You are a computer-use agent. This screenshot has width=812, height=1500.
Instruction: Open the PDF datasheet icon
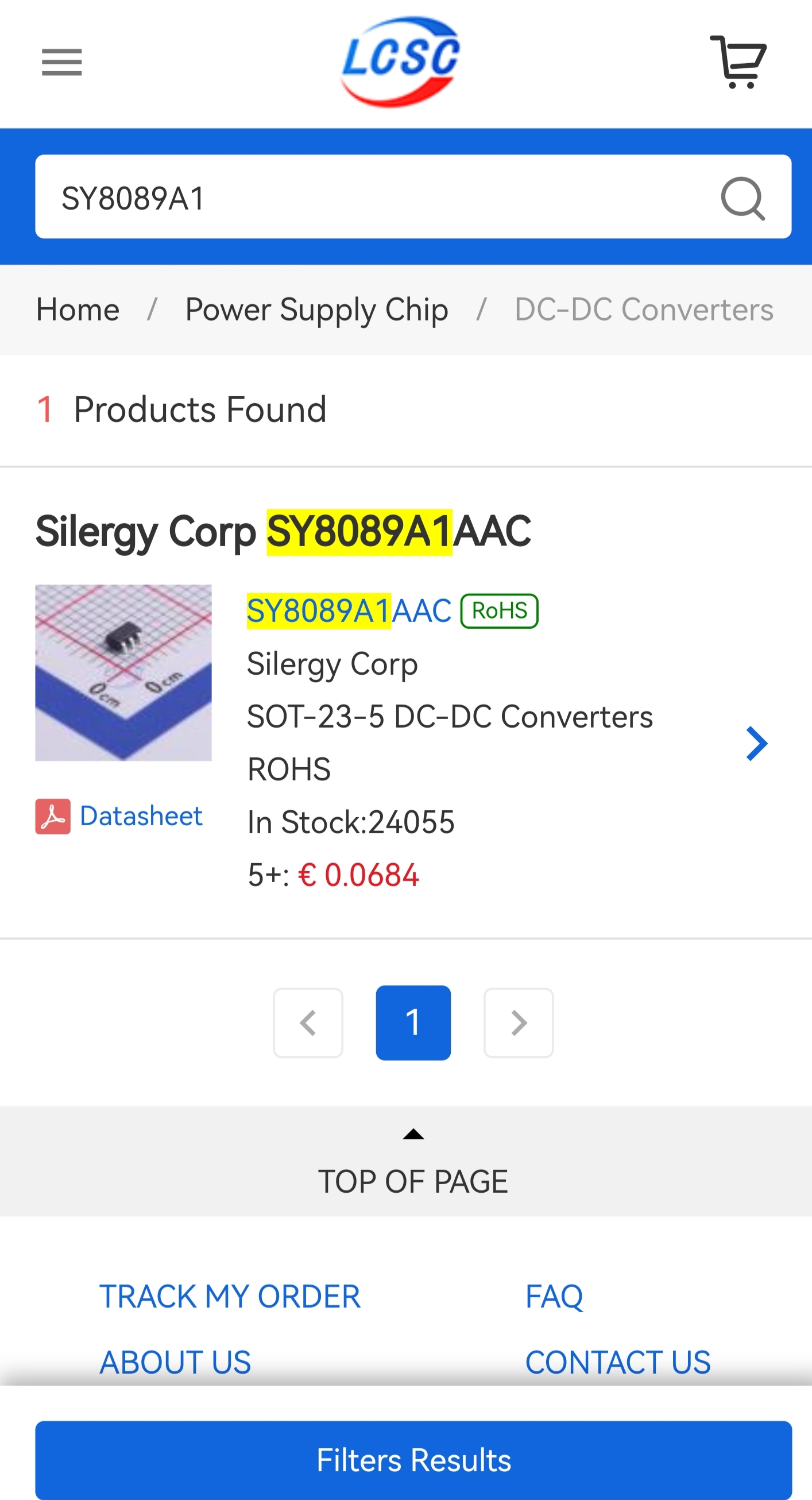53,816
